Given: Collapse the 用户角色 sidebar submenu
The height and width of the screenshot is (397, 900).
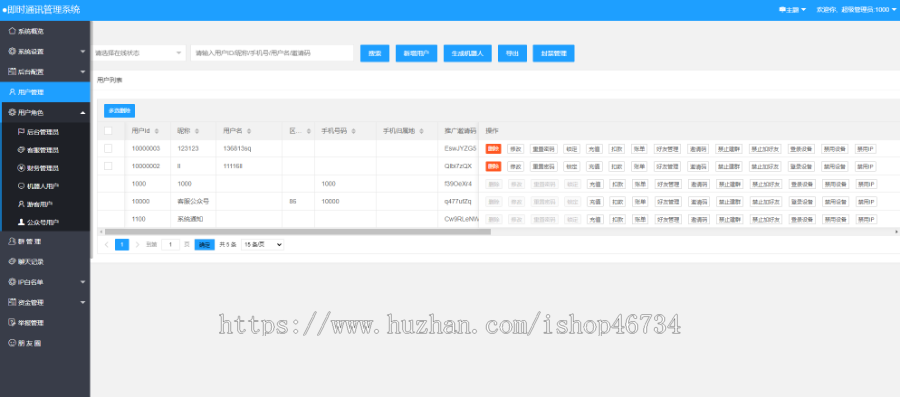Looking at the screenshot, I should click(x=83, y=112).
